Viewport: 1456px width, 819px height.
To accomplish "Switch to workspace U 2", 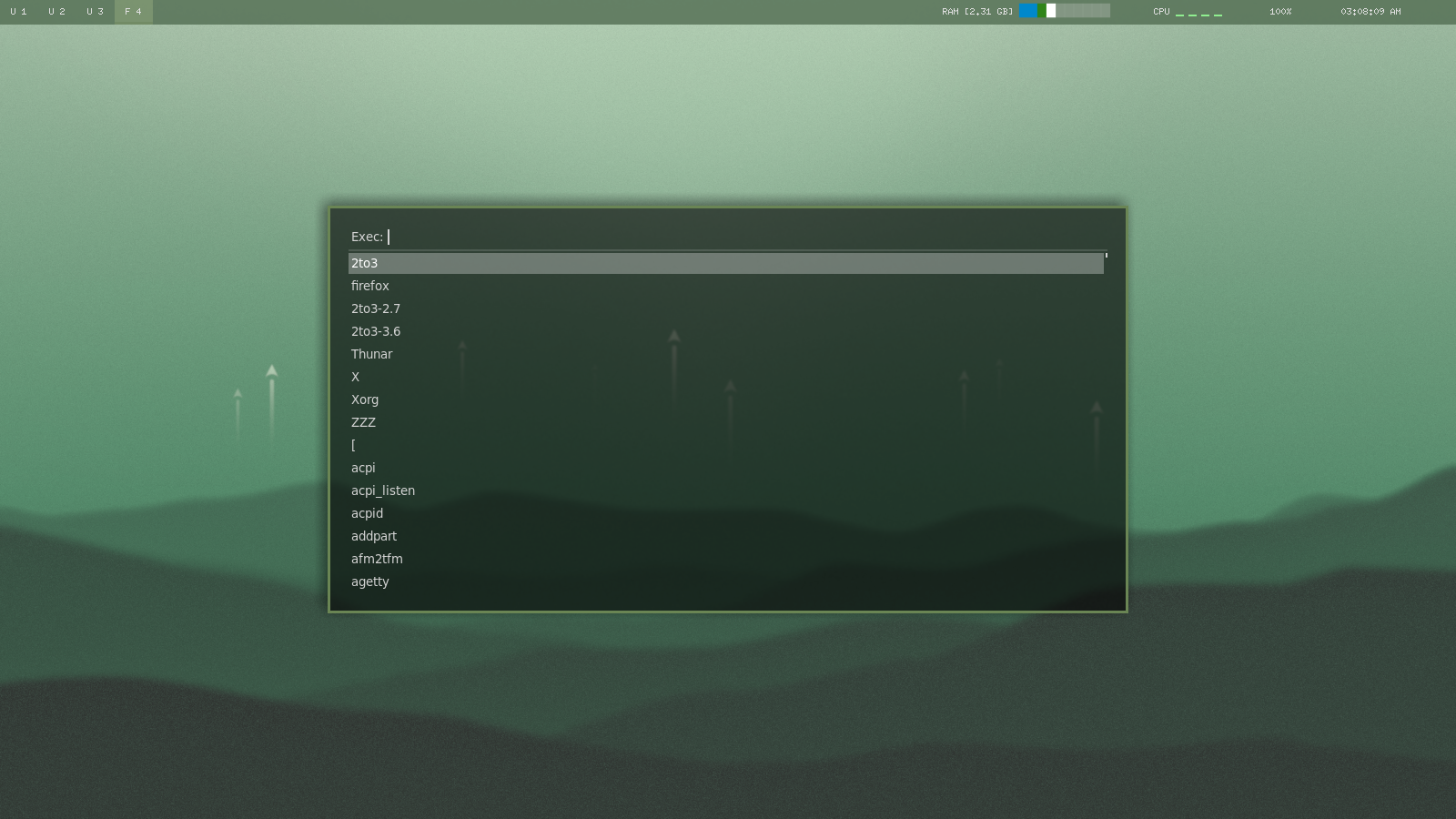I will point(57,12).
